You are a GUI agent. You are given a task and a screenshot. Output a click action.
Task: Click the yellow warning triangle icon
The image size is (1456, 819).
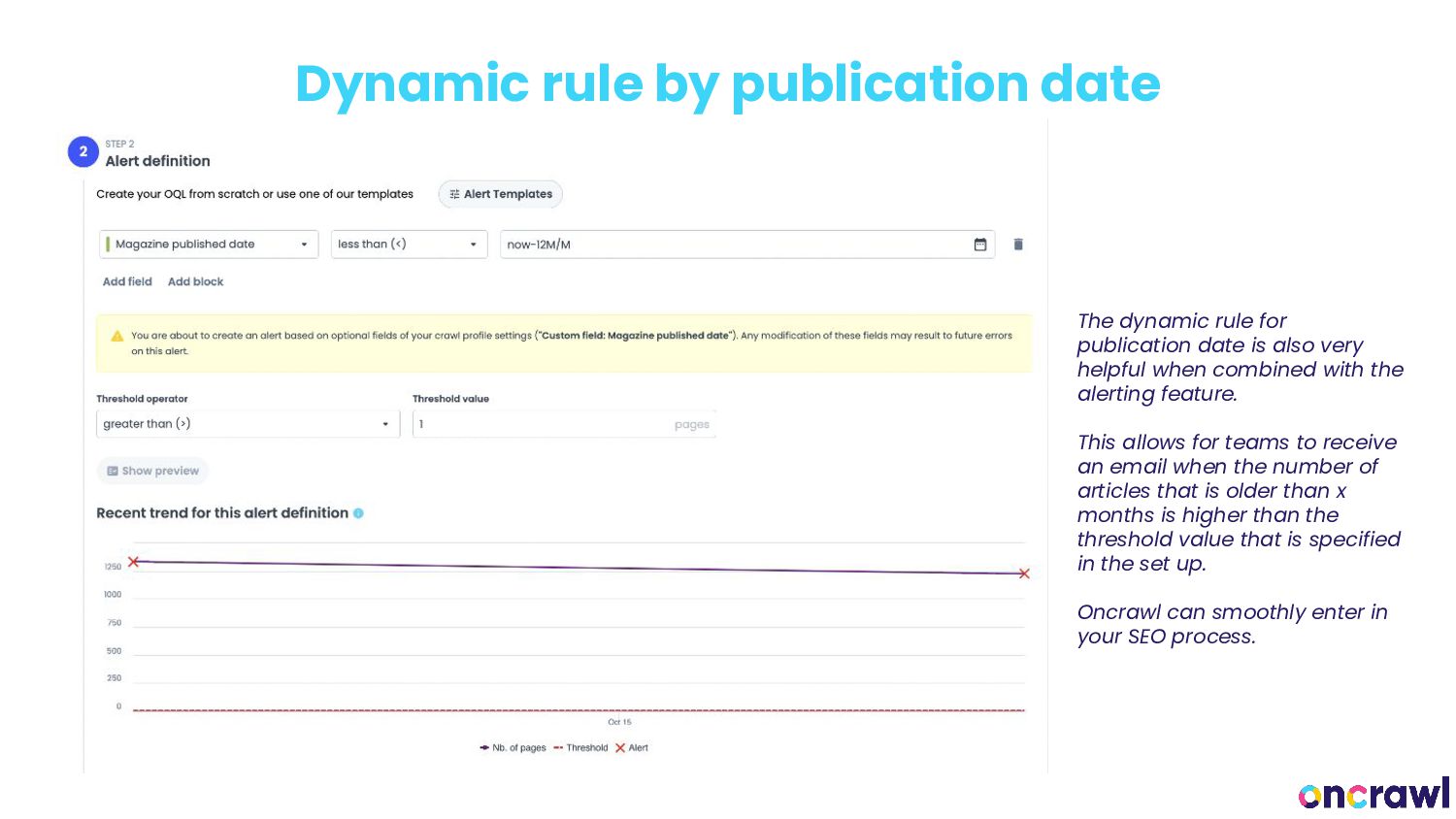click(117, 336)
